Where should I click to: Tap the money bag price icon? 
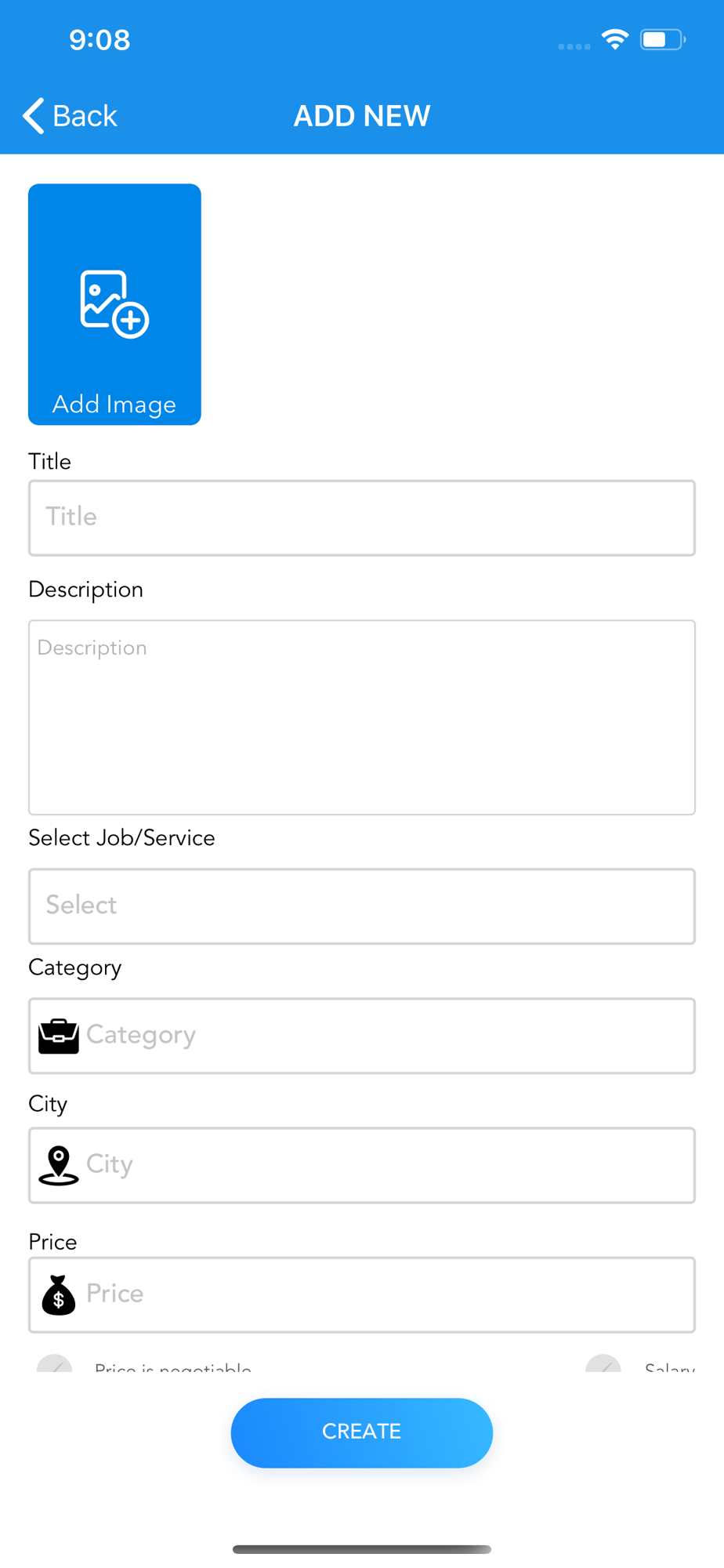coord(59,1294)
